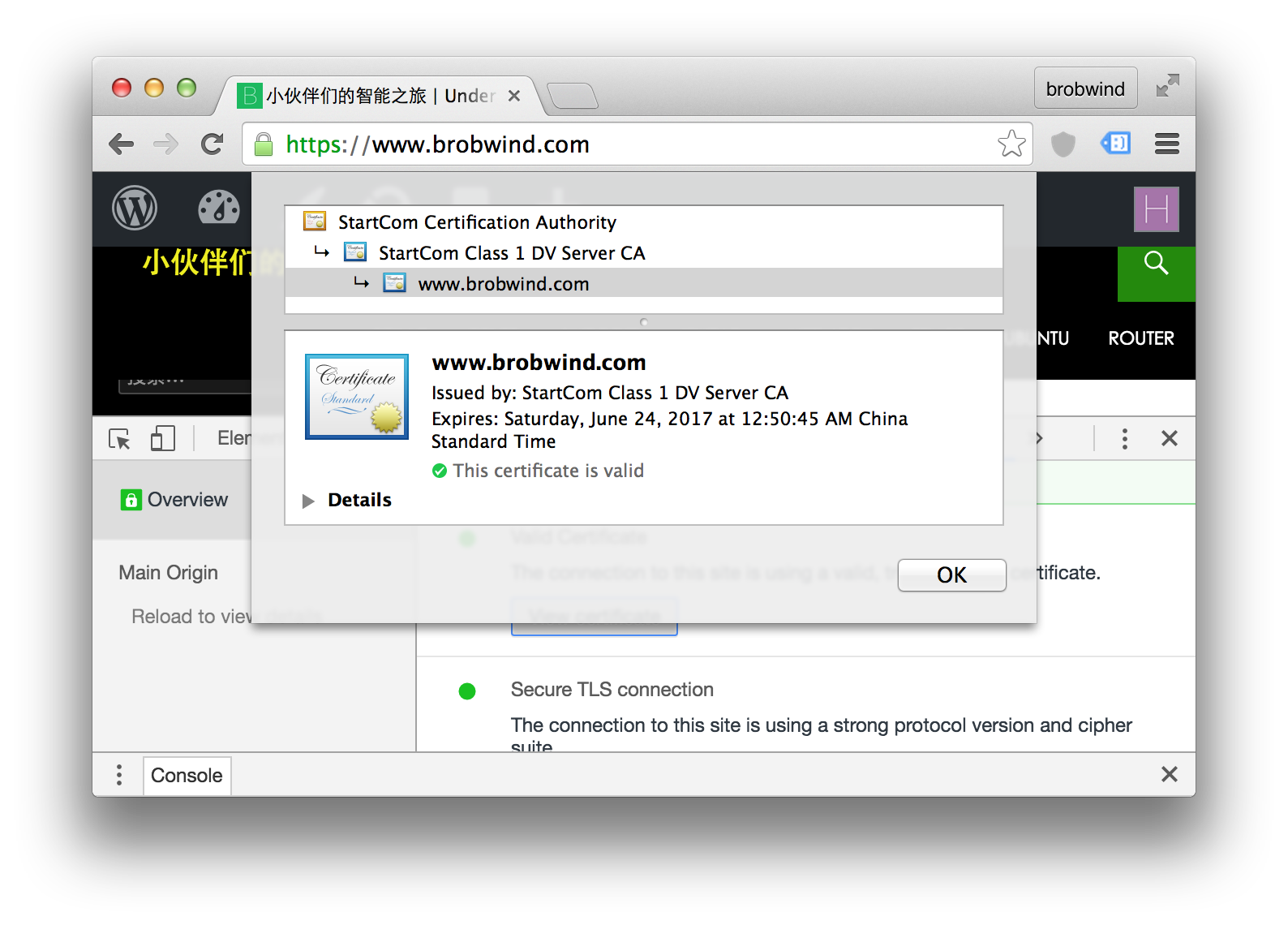Screen dimensions: 1288x925
Task: Click the ROUTER navigation menu item
Action: (1141, 338)
